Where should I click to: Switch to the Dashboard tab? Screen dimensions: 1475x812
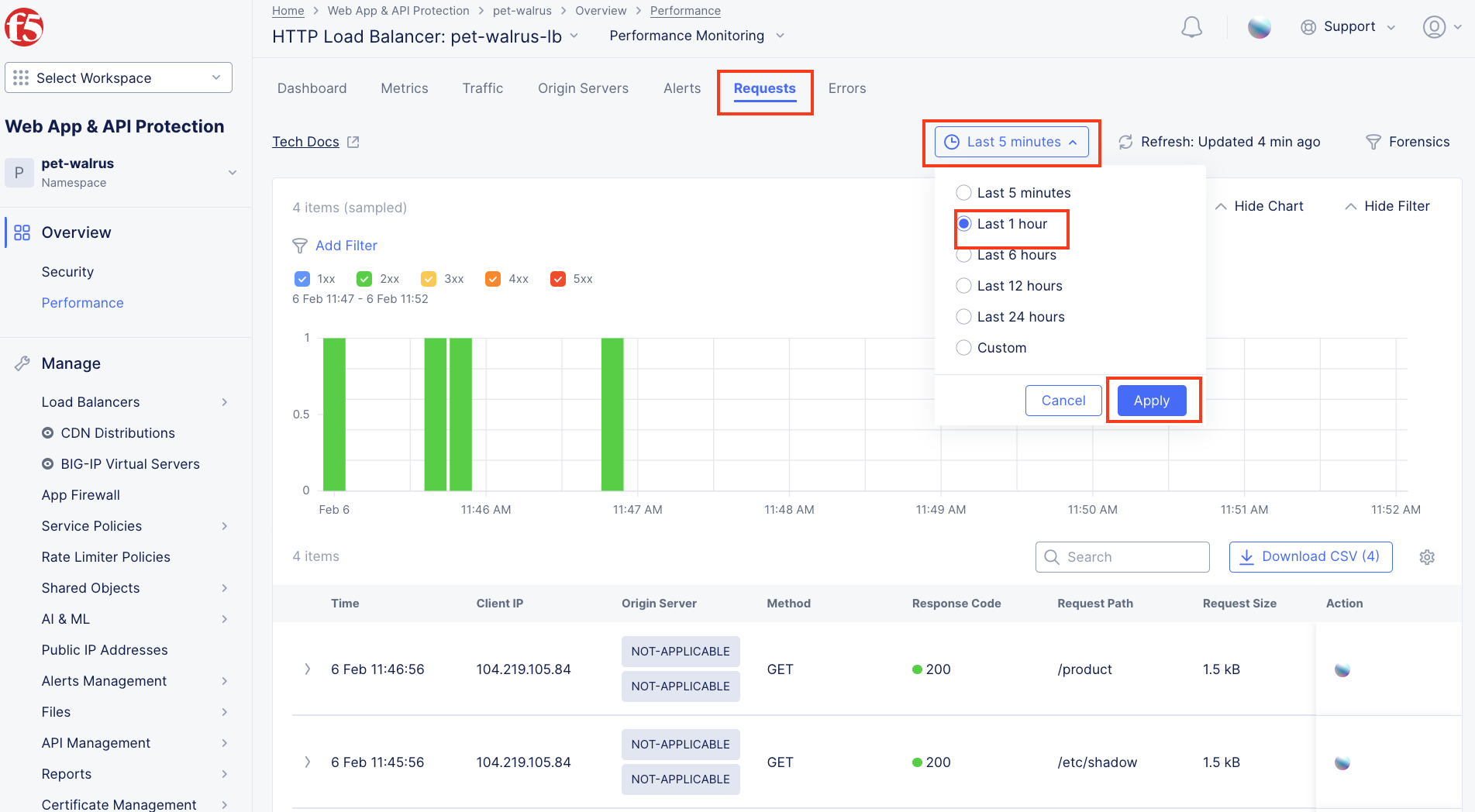point(312,88)
